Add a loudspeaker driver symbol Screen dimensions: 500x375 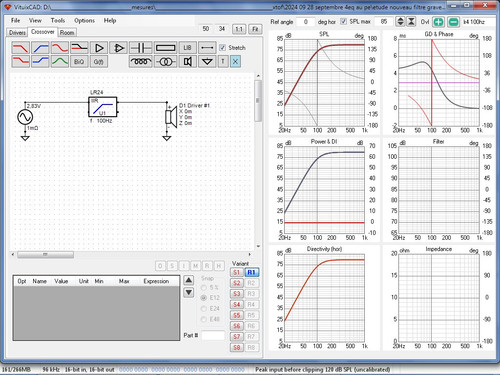pos(187,61)
